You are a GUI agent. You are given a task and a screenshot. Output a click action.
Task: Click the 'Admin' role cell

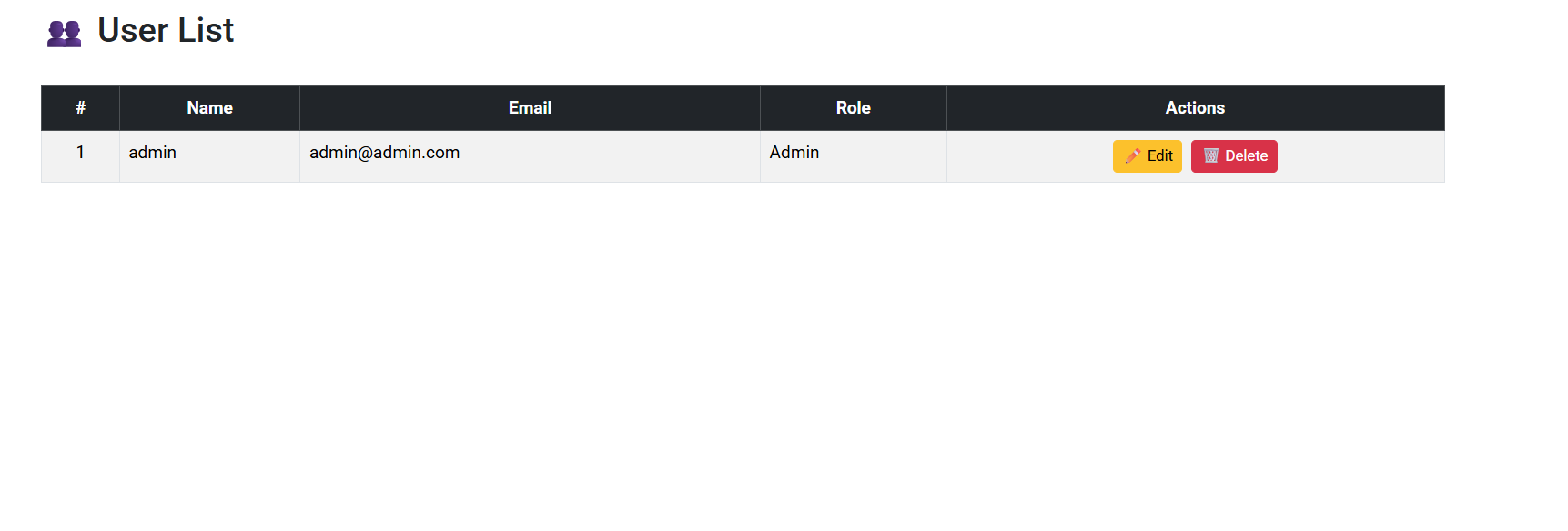click(794, 153)
